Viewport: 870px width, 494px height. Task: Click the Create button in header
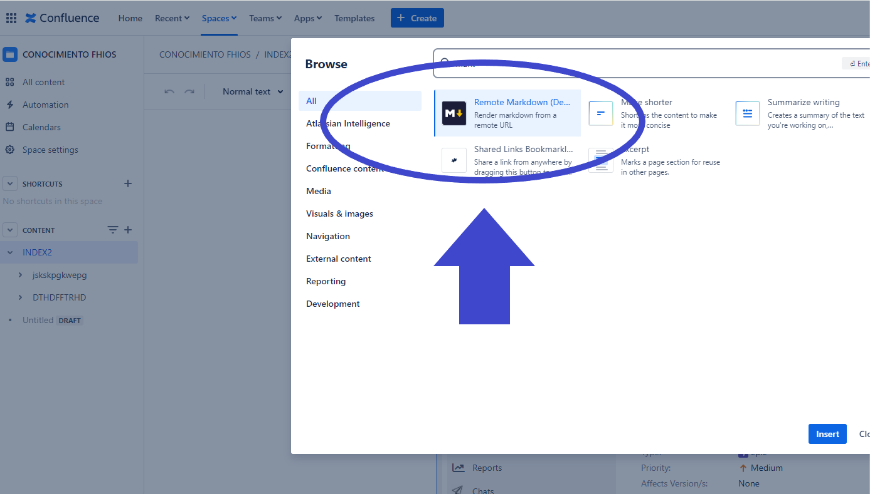(417, 18)
